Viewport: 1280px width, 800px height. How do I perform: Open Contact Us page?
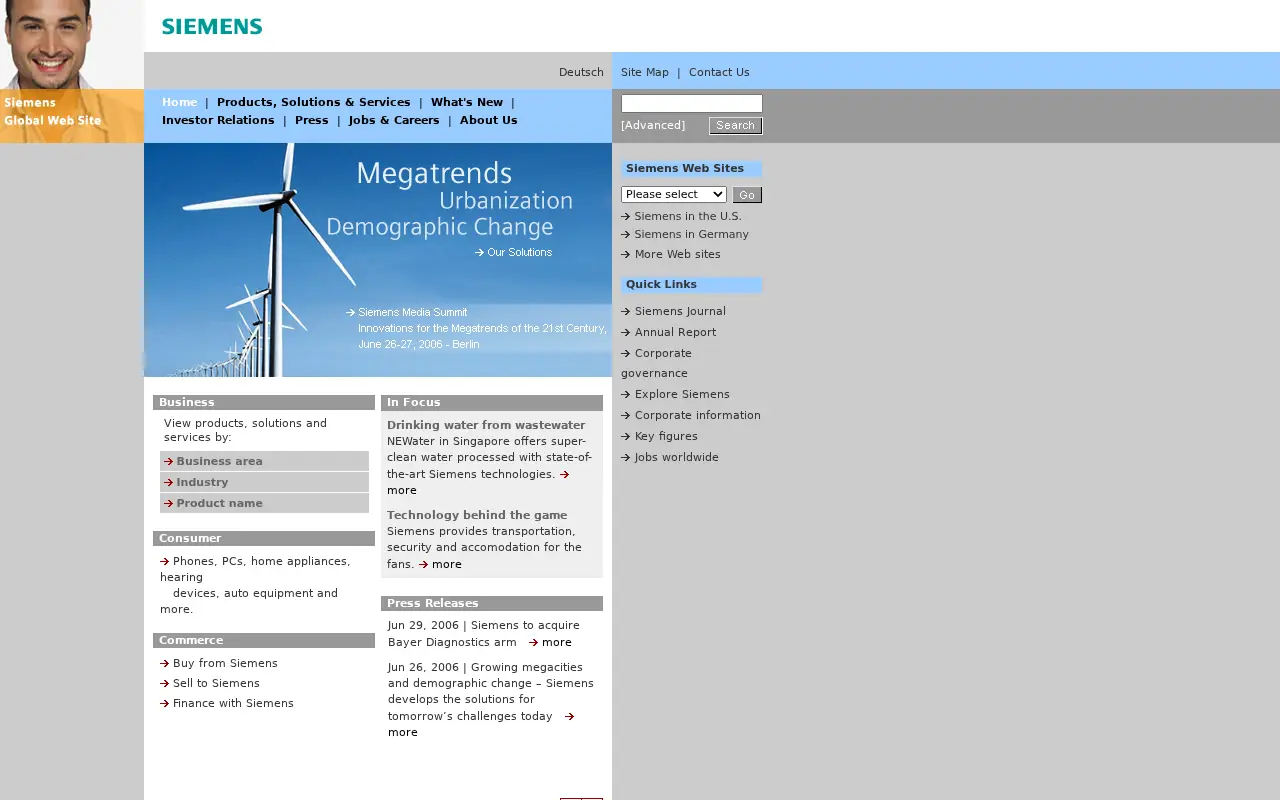coord(719,72)
